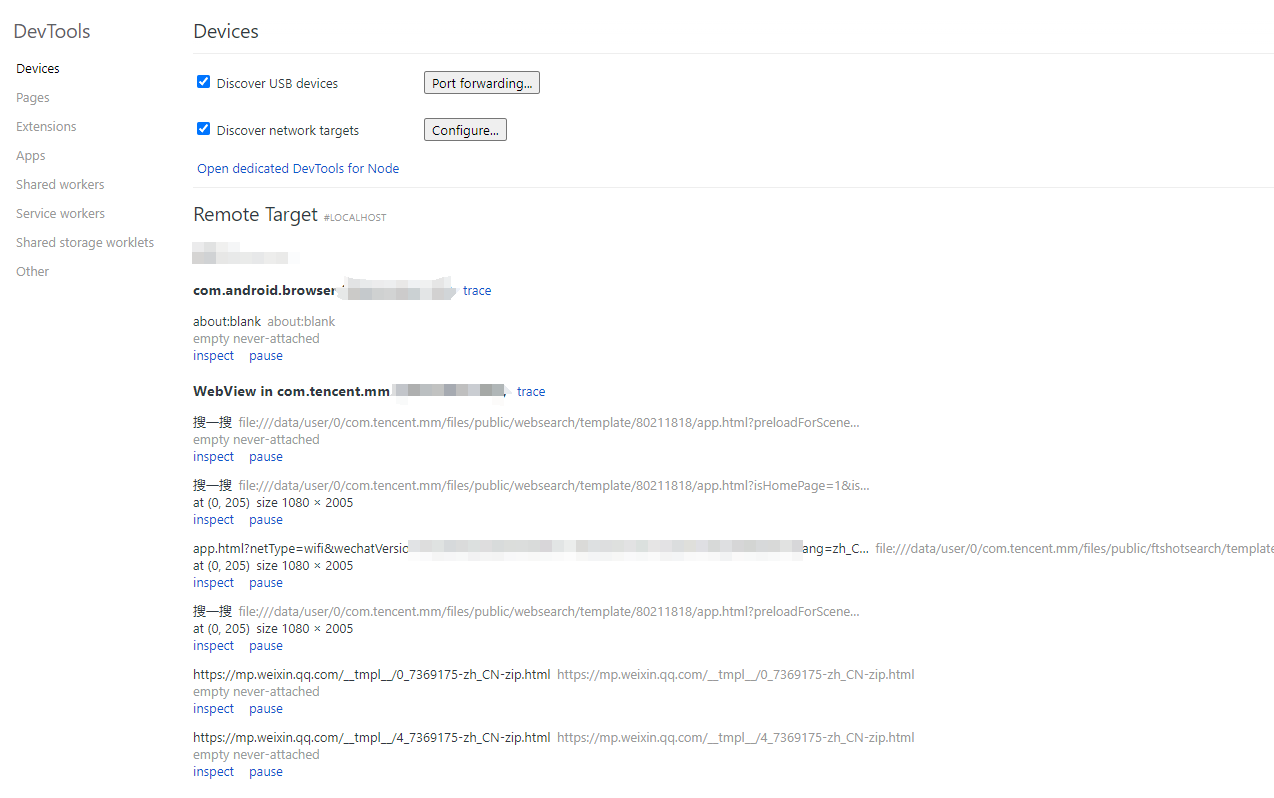Pause the 4_7369175-zh_CN-zip.html page

click(266, 772)
